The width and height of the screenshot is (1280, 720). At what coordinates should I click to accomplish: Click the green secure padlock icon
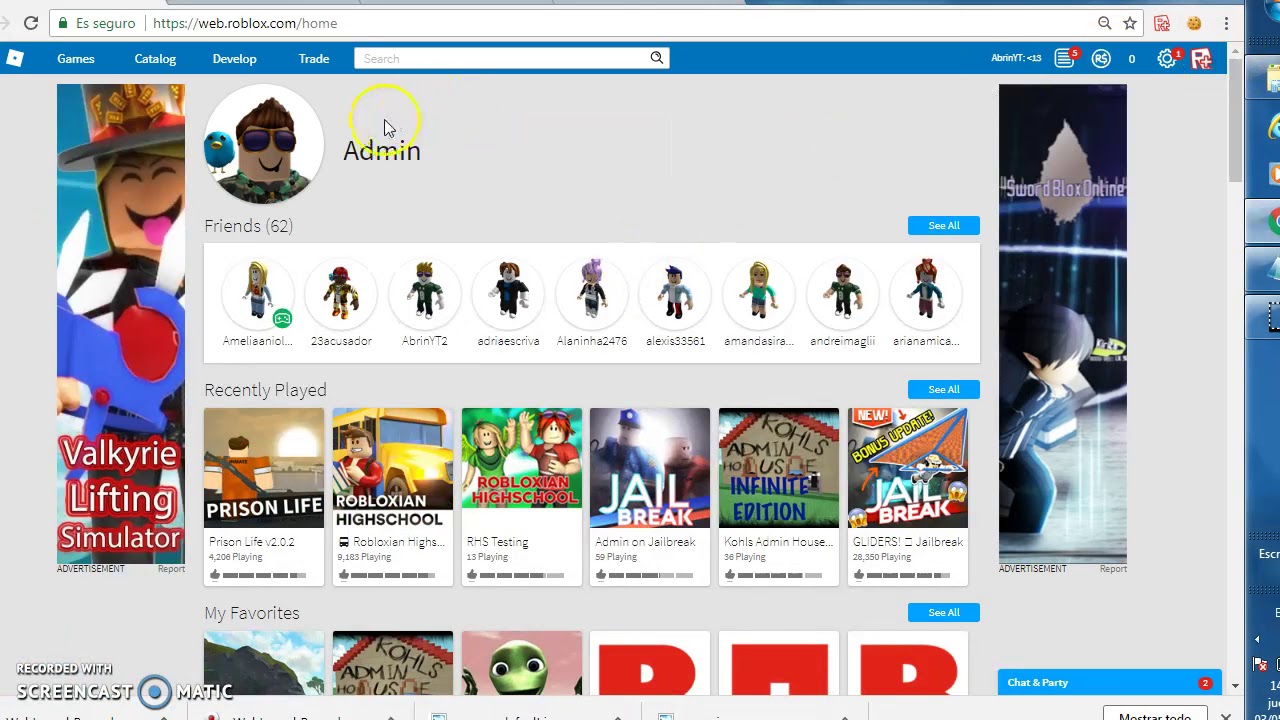[x=63, y=23]
